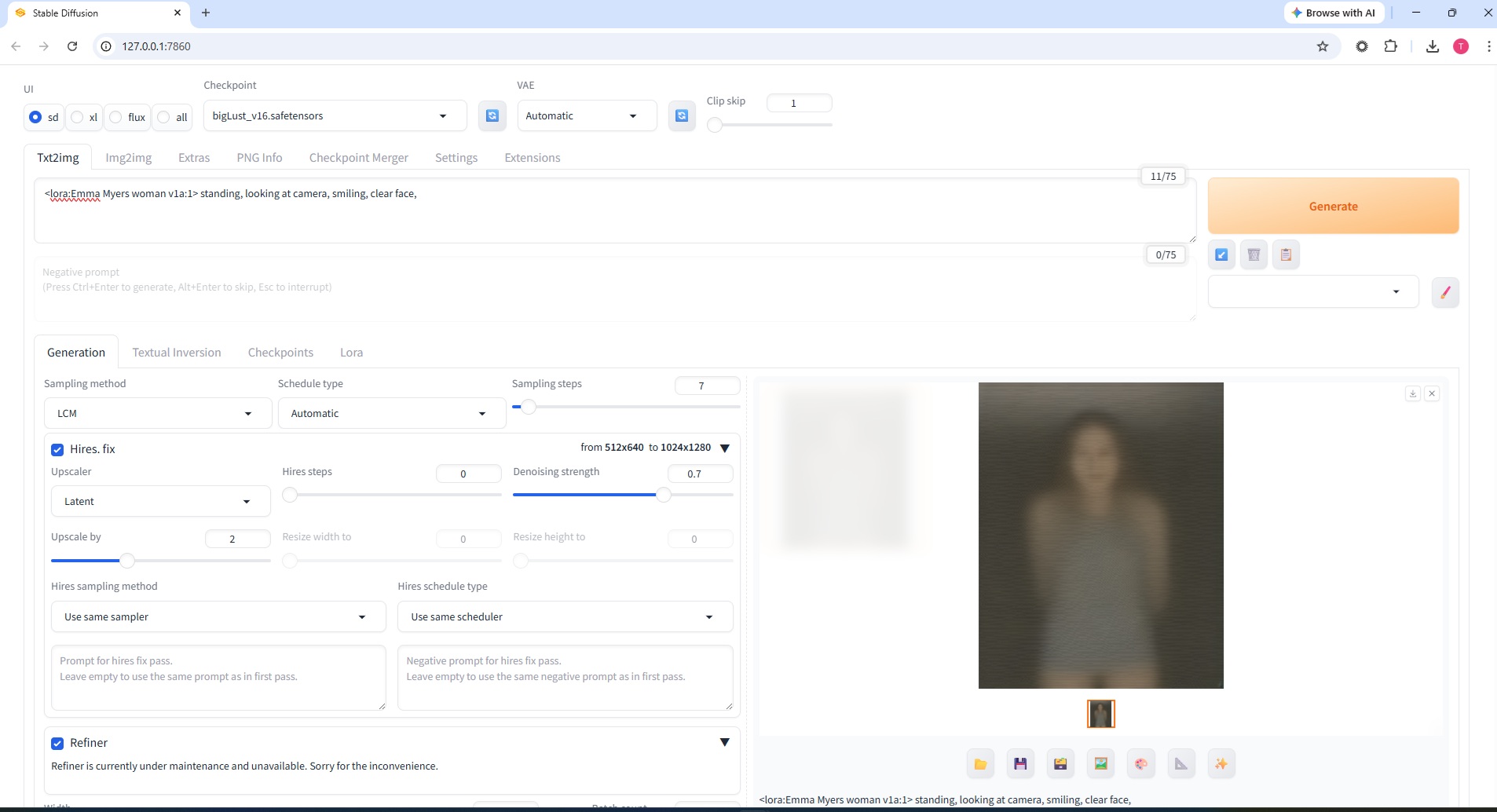Send image to inpaint with palette icon
Image resolution: width=1497 pixels, height=812 pixels.
click(1140, 763)
